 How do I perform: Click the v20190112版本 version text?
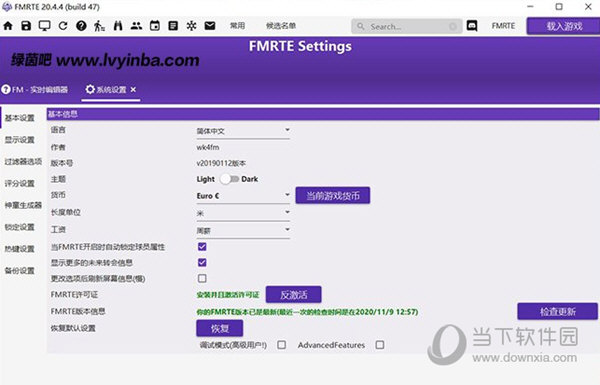(221, 163)
